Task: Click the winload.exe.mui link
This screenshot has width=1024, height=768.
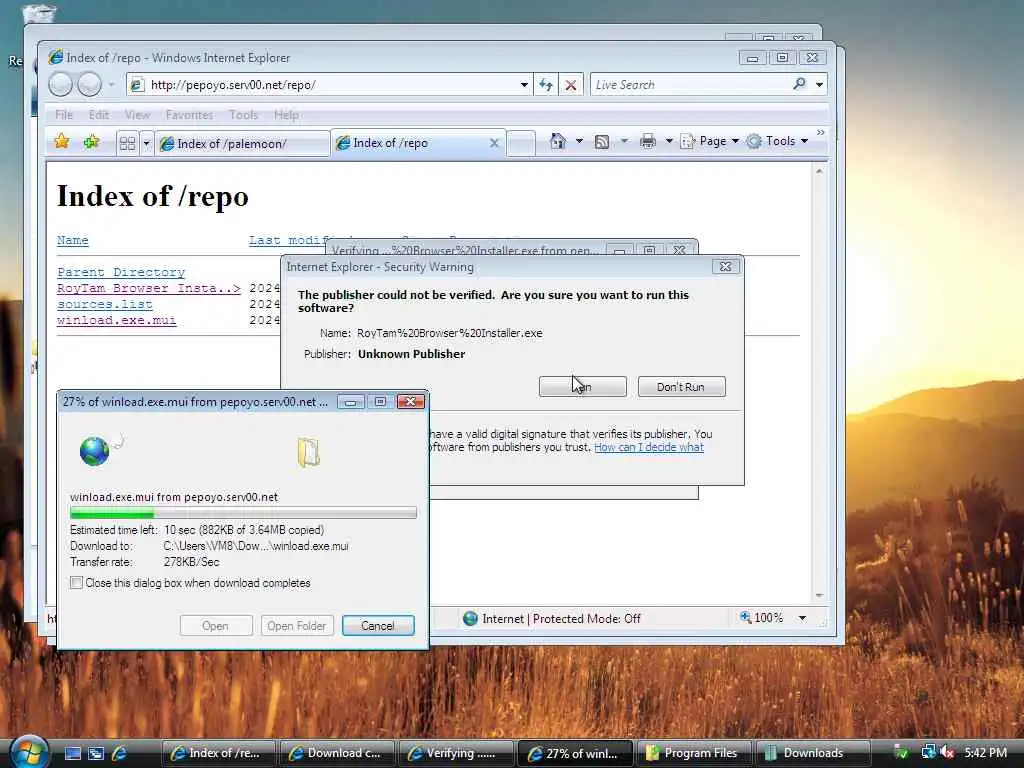Action: coord(116,320)
